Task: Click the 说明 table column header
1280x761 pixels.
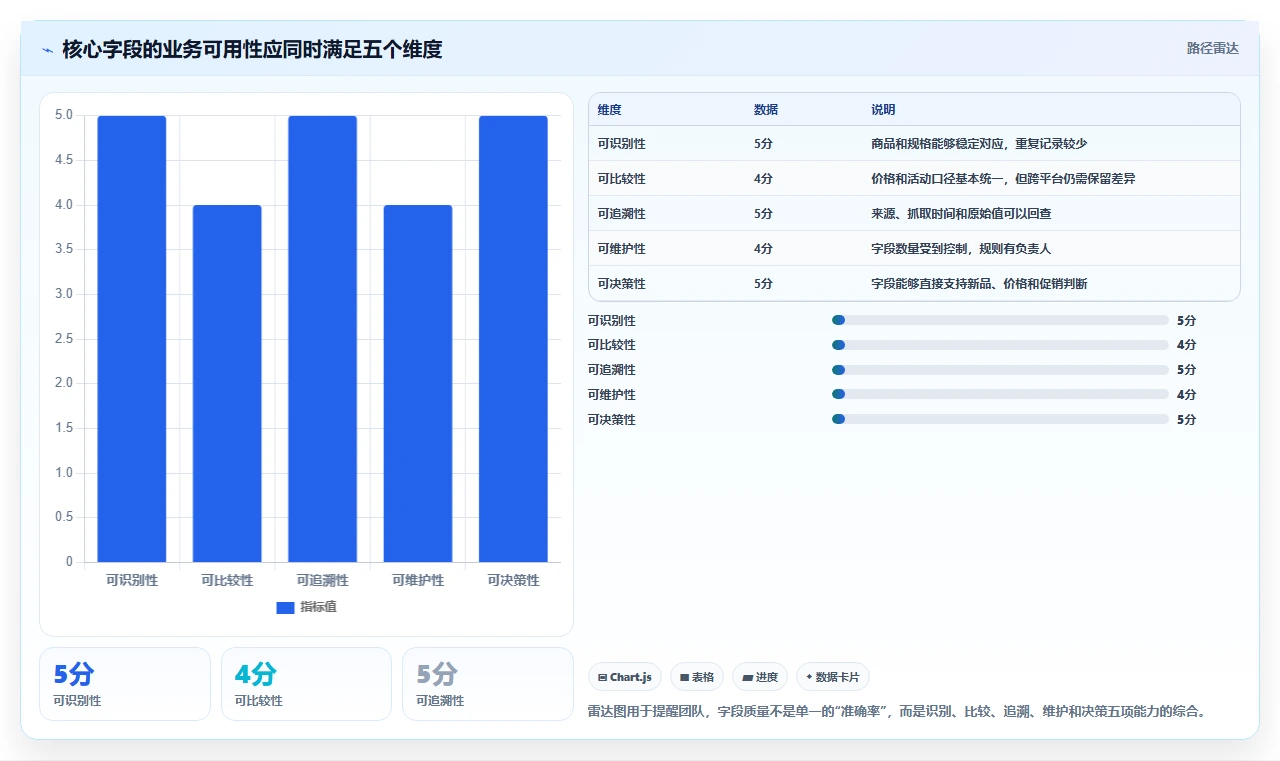Action: (884, 110)
